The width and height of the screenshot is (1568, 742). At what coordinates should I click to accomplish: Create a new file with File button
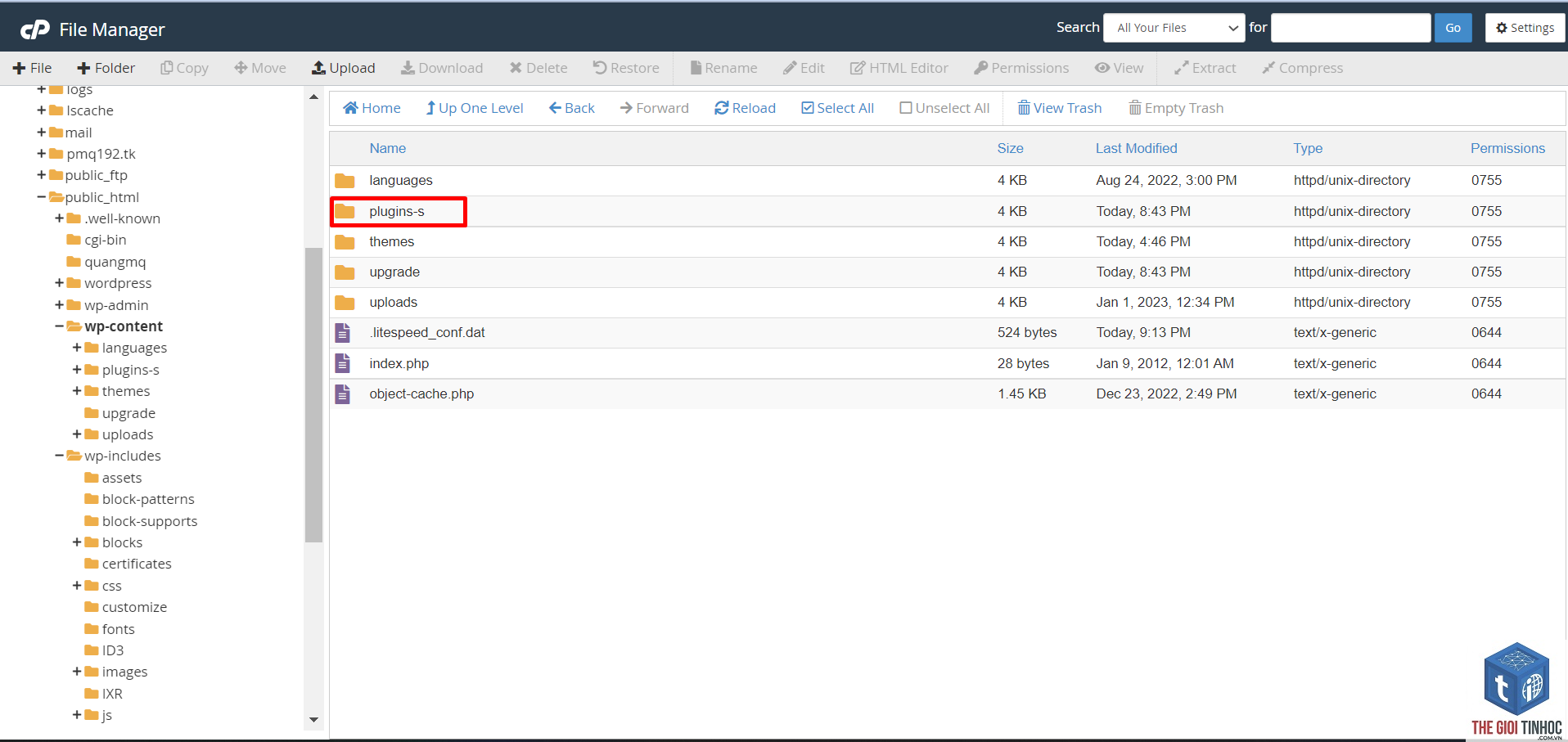coord(33,68)
